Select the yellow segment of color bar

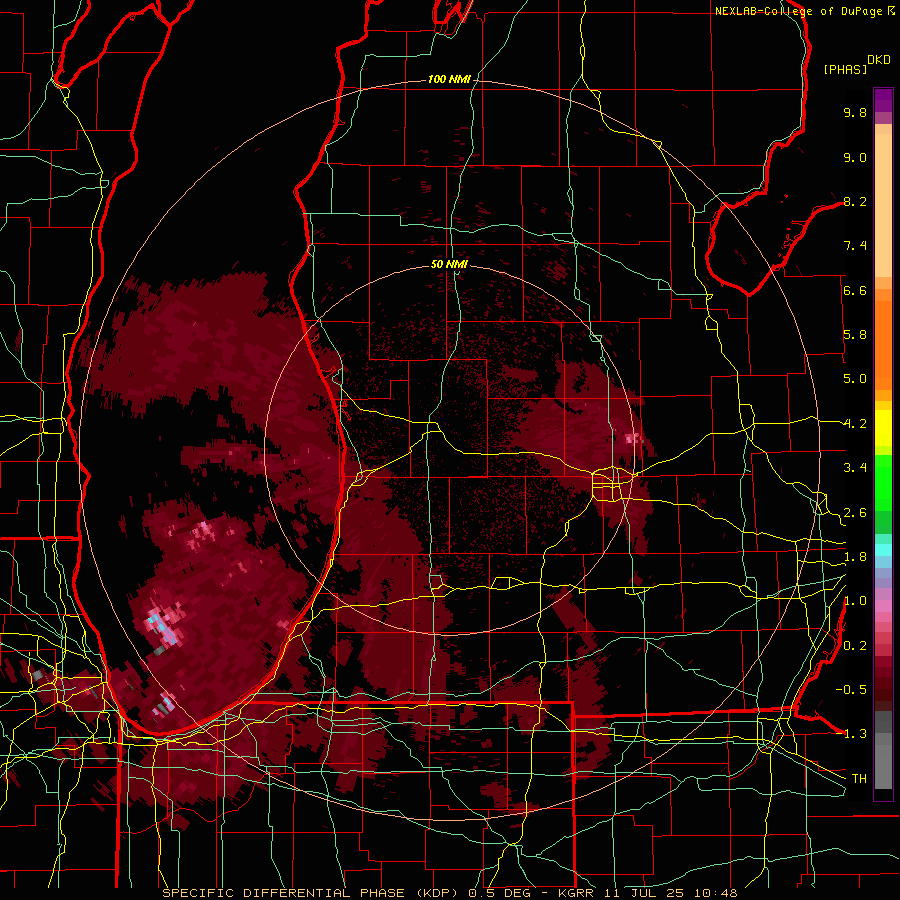coord(883,428)
